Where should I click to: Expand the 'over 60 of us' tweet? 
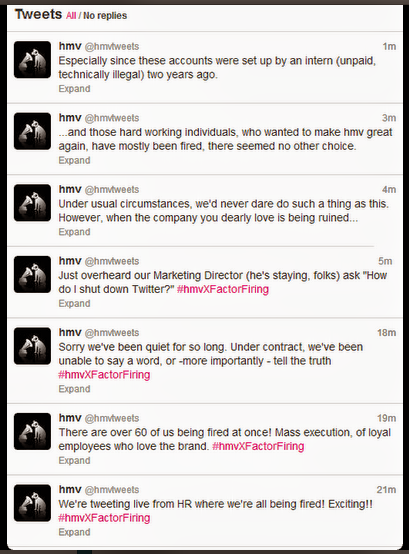[x=74, y=461]
